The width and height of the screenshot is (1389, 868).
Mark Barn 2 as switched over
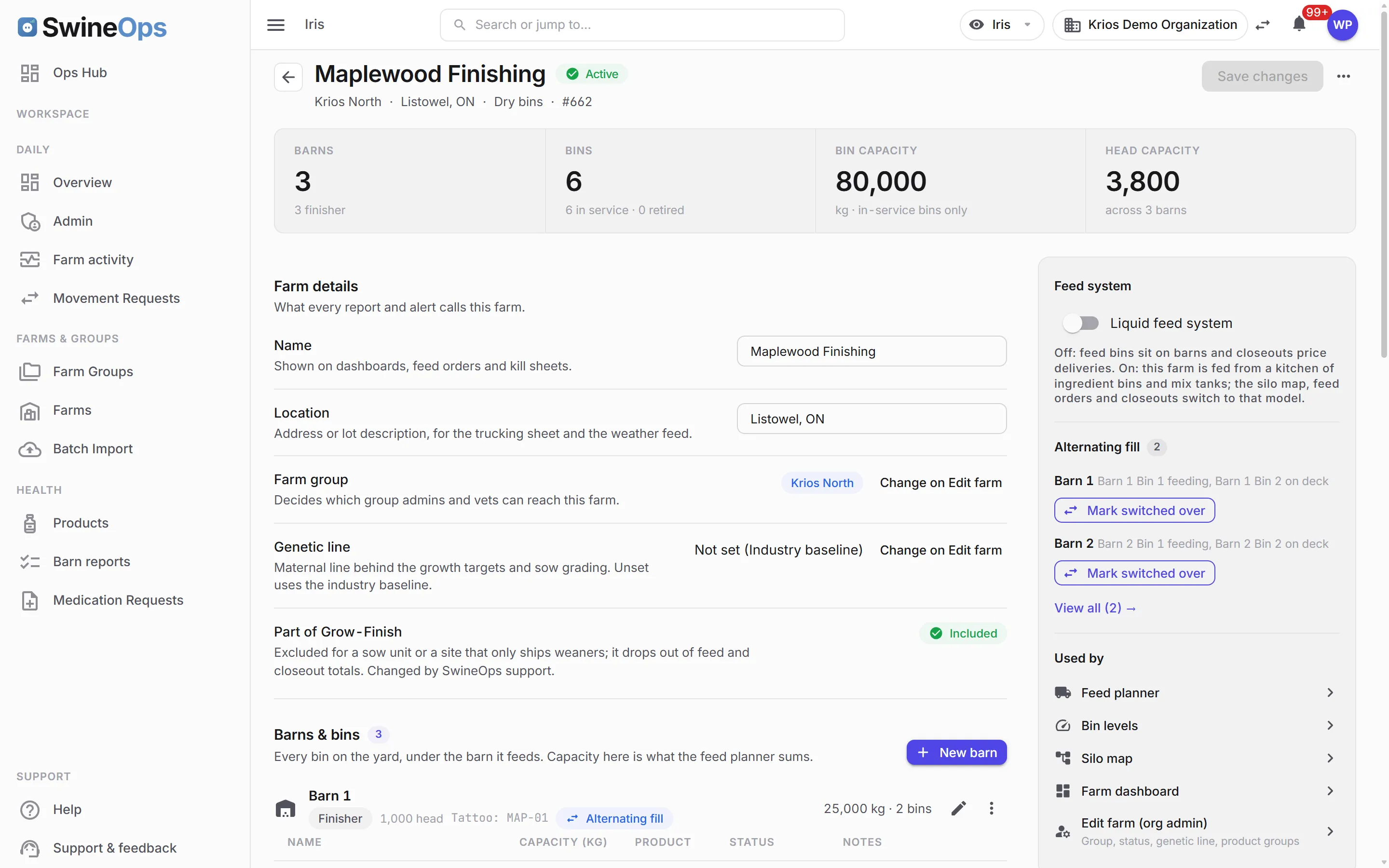1134,573
